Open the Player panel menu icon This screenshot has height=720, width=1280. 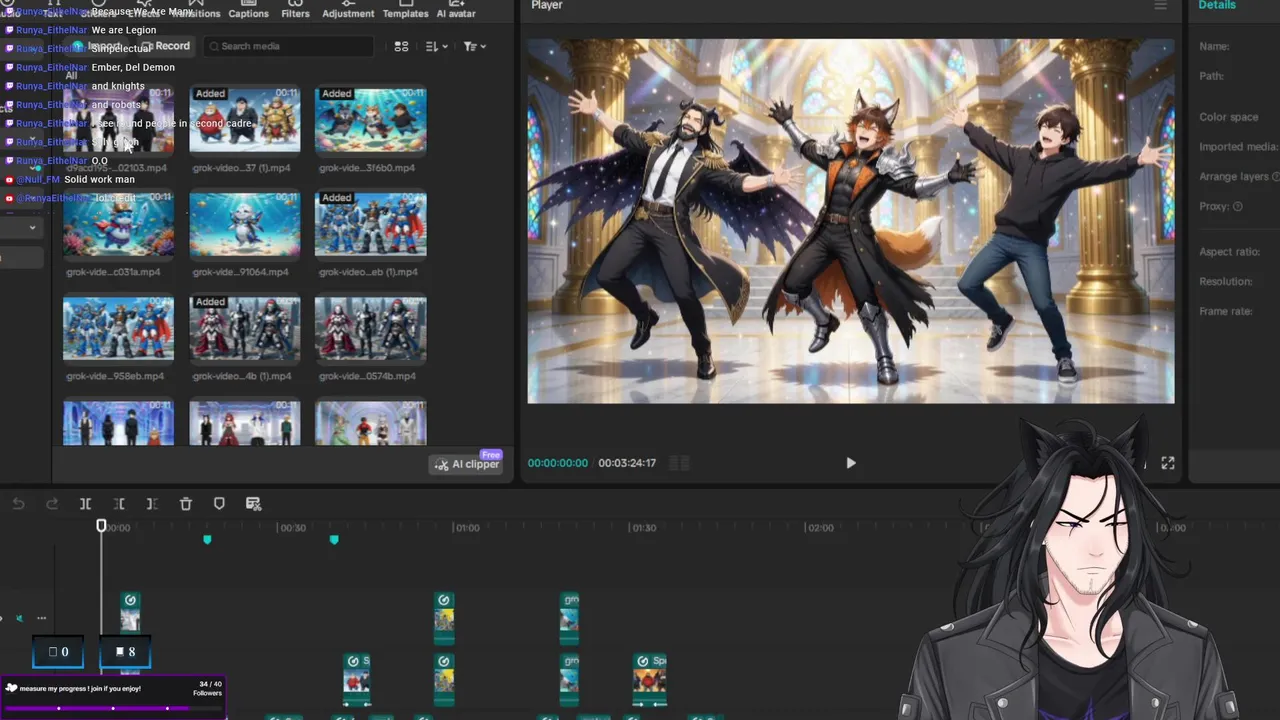coord(1160,6)
